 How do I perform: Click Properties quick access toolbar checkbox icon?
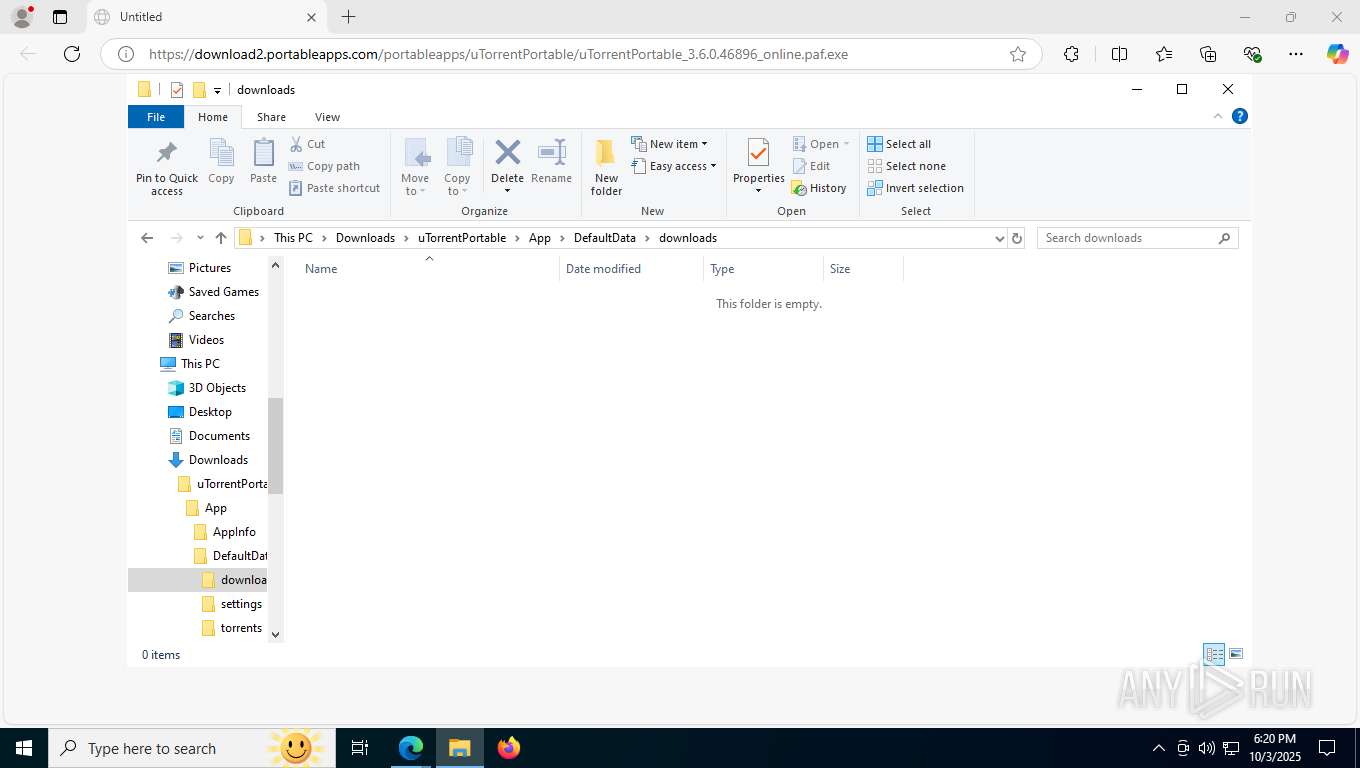tap(177, 90)
